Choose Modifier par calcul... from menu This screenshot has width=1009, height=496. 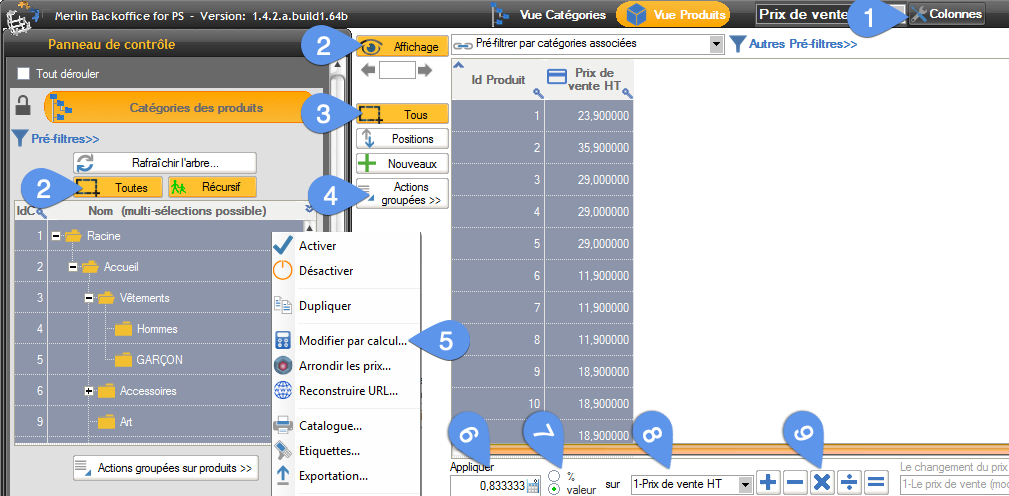coord(352,341)
